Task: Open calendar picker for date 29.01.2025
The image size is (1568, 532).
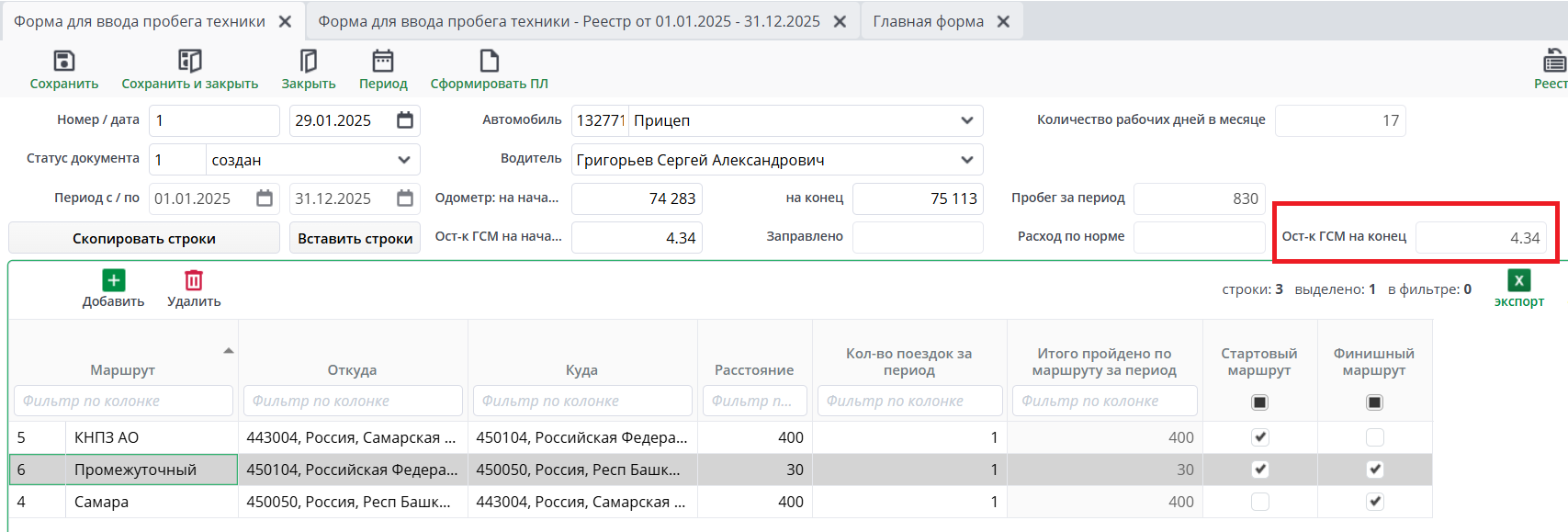Action: coord(405,120)
